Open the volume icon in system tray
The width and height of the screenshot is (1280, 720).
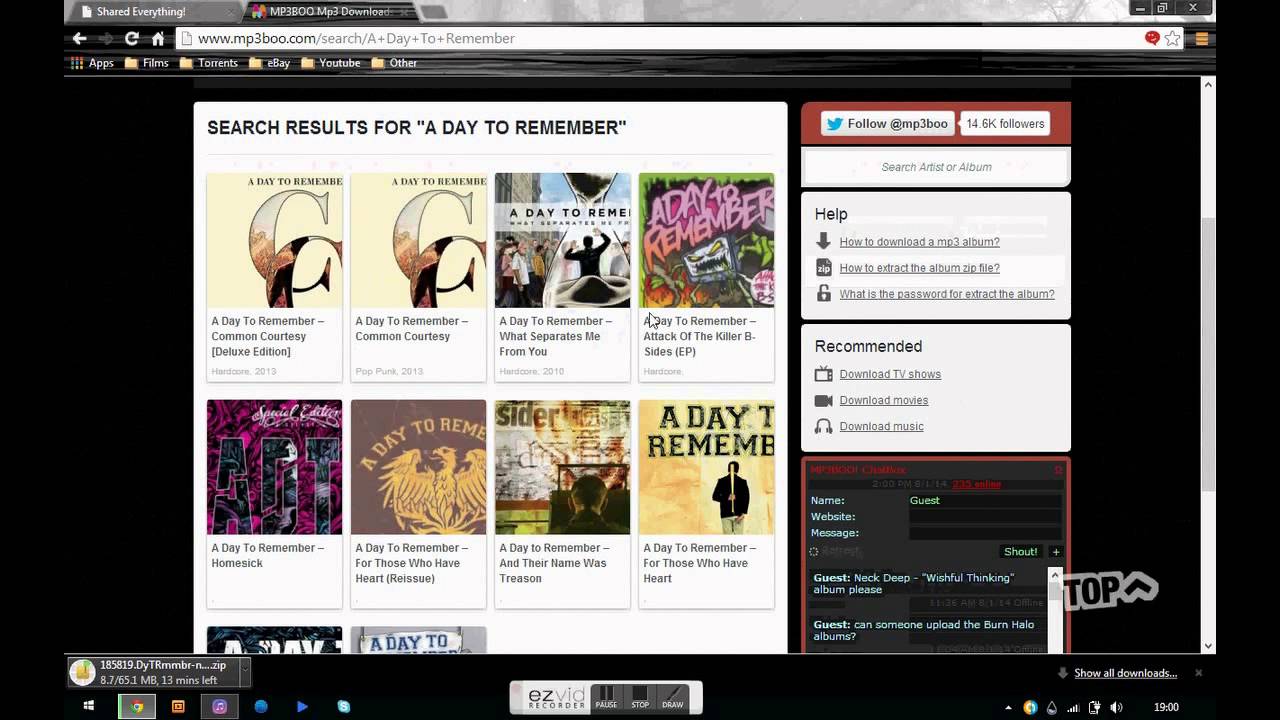point(1115,707)
